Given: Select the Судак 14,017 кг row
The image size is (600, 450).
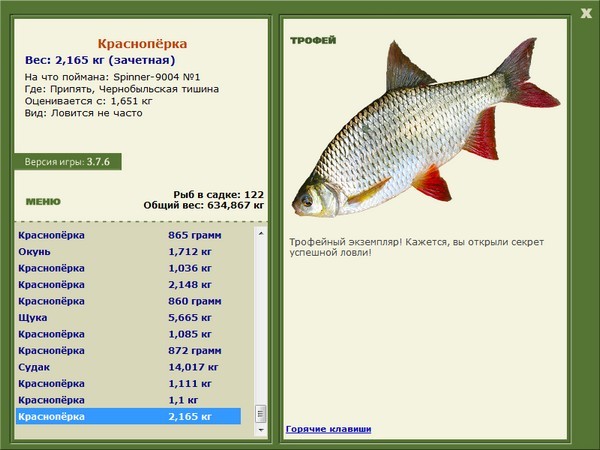Looking at the screenshot, I should [129, 367].
